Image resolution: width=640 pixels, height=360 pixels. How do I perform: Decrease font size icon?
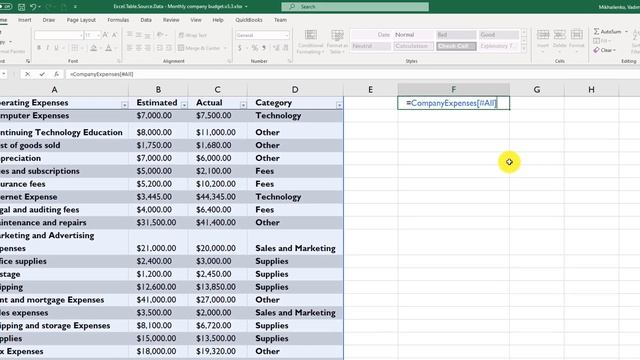115,35
